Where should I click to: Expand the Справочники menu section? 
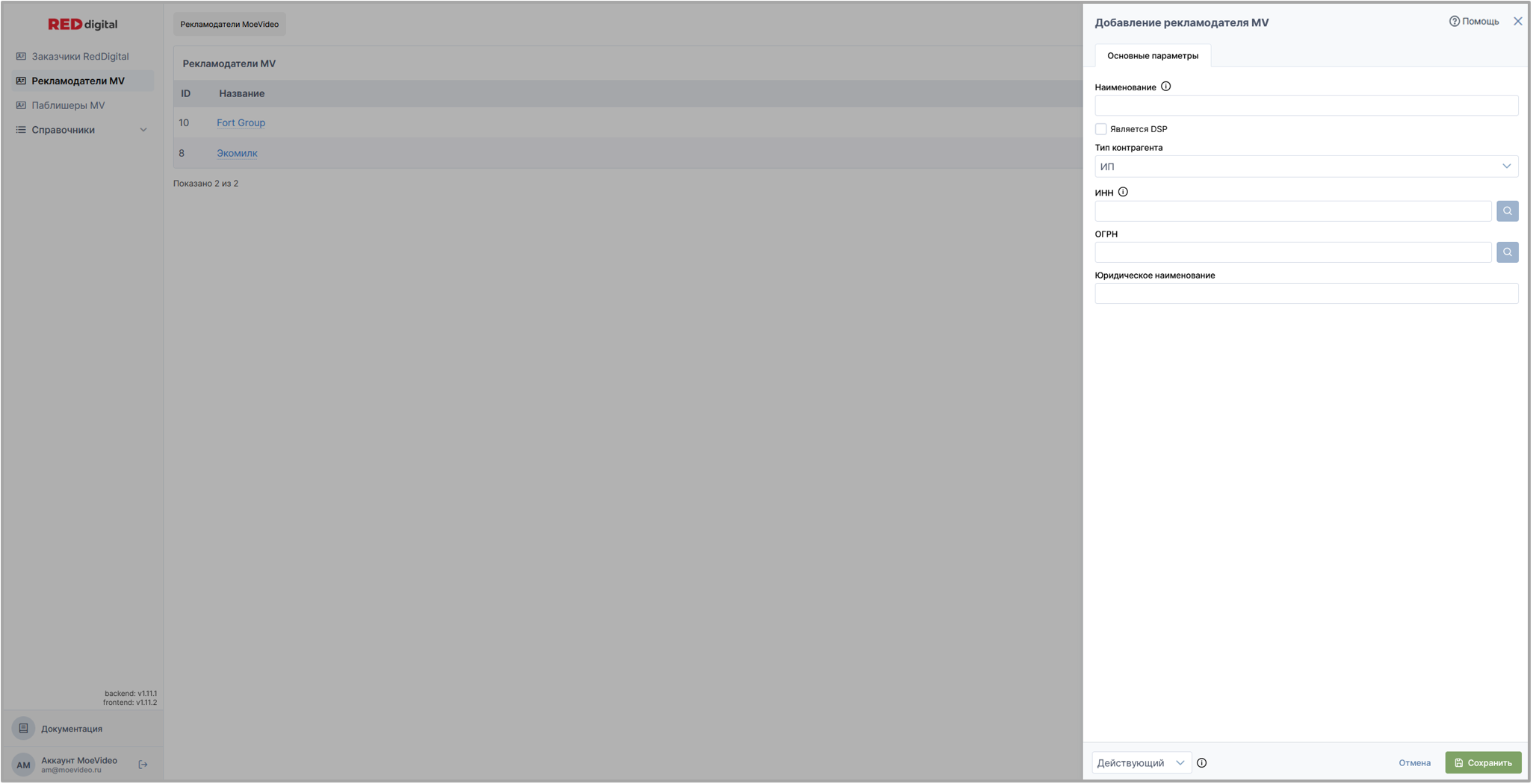tap(82, 130)
